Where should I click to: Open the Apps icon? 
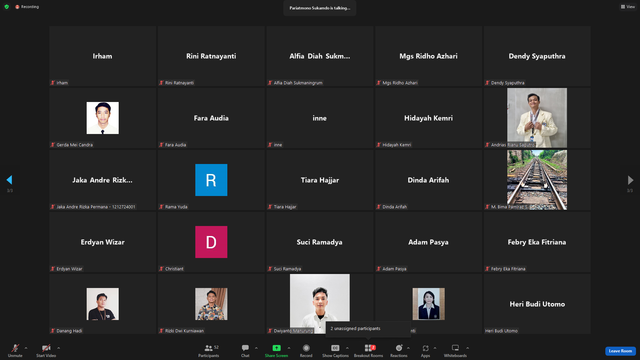(x=425, y=348)
